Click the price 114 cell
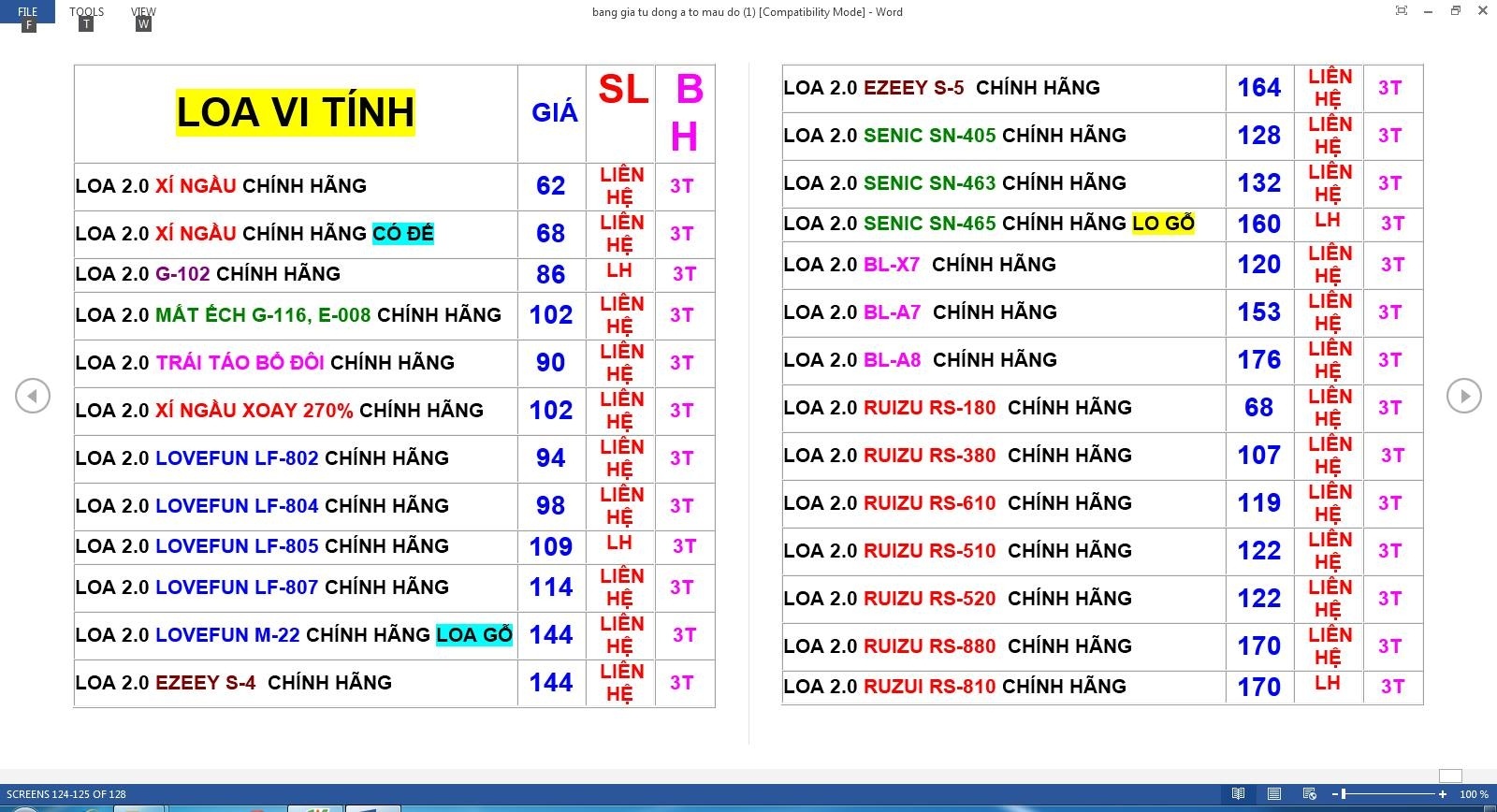The height and width of the screenshot is (812, 1497). [x=551, y=587]
